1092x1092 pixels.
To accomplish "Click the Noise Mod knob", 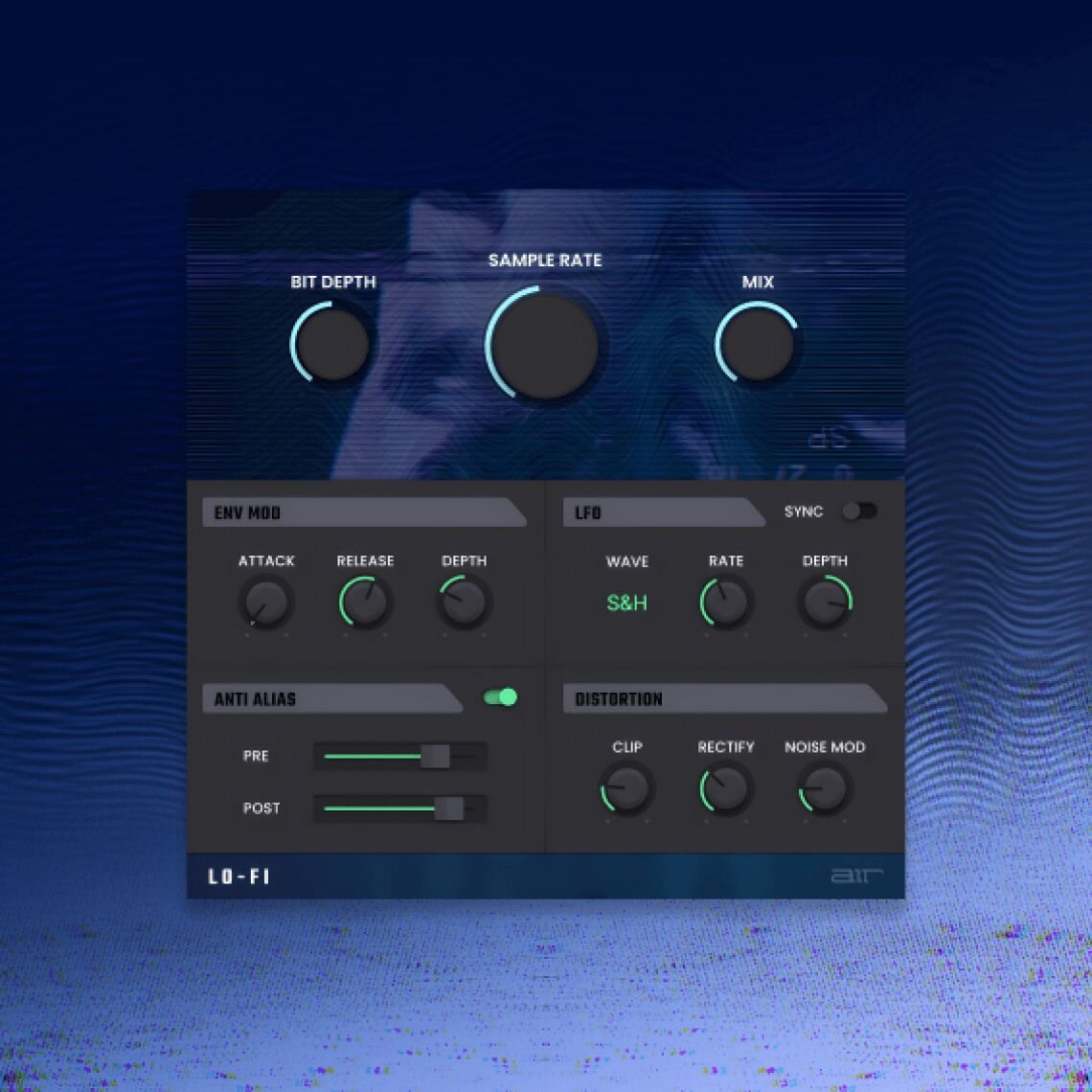I will pyautogui.click(x=826, y=788).
